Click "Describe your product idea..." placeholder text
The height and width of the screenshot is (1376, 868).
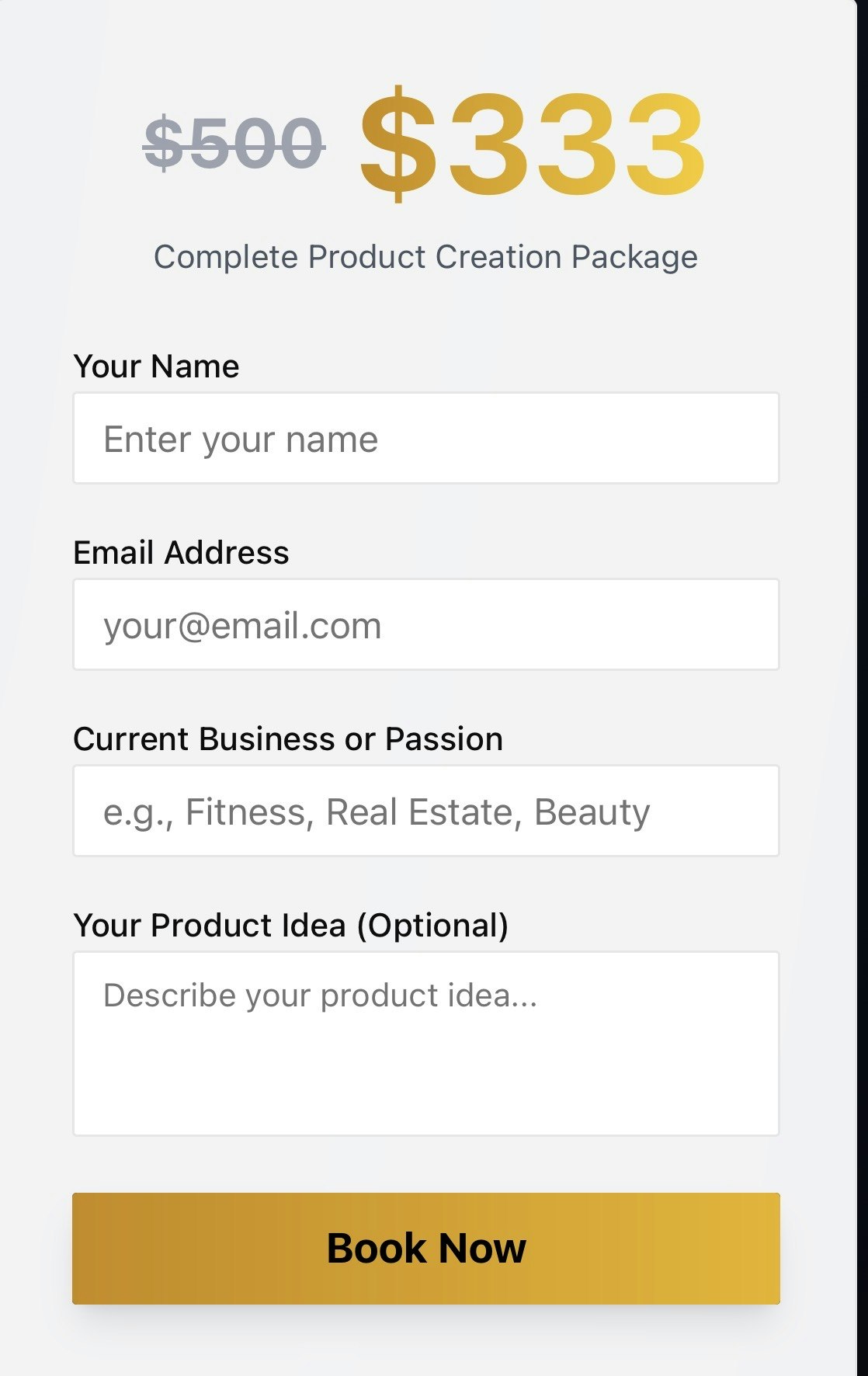320,996
